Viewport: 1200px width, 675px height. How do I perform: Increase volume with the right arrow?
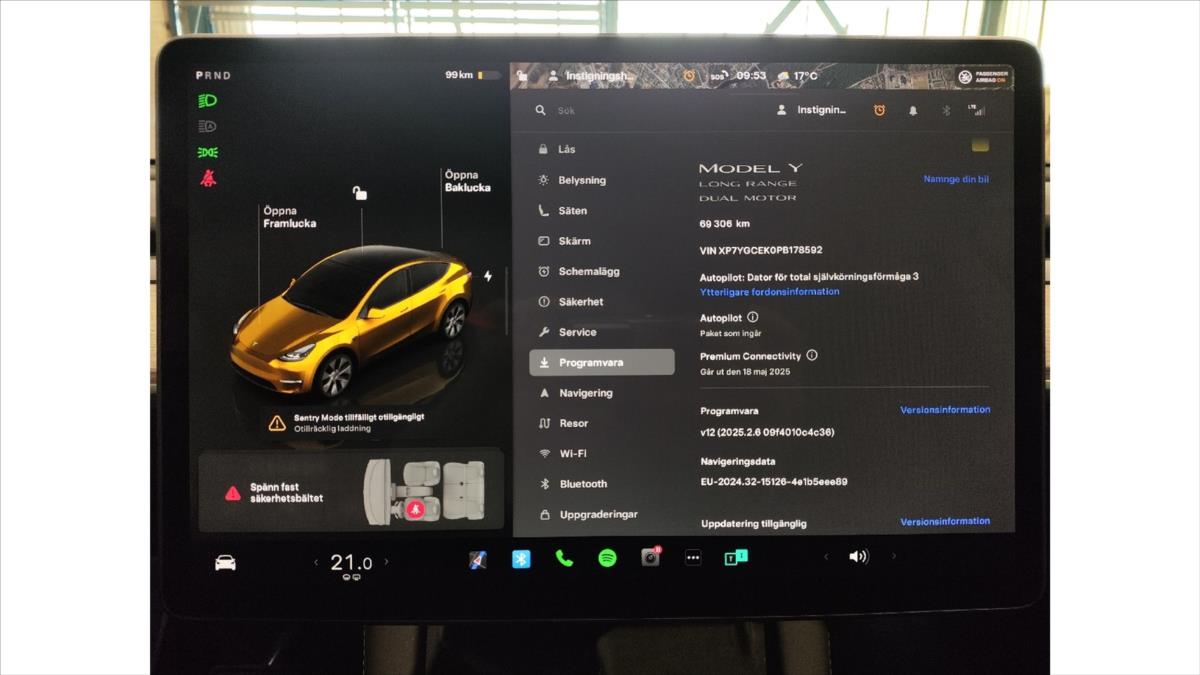(x=894, y=557)
